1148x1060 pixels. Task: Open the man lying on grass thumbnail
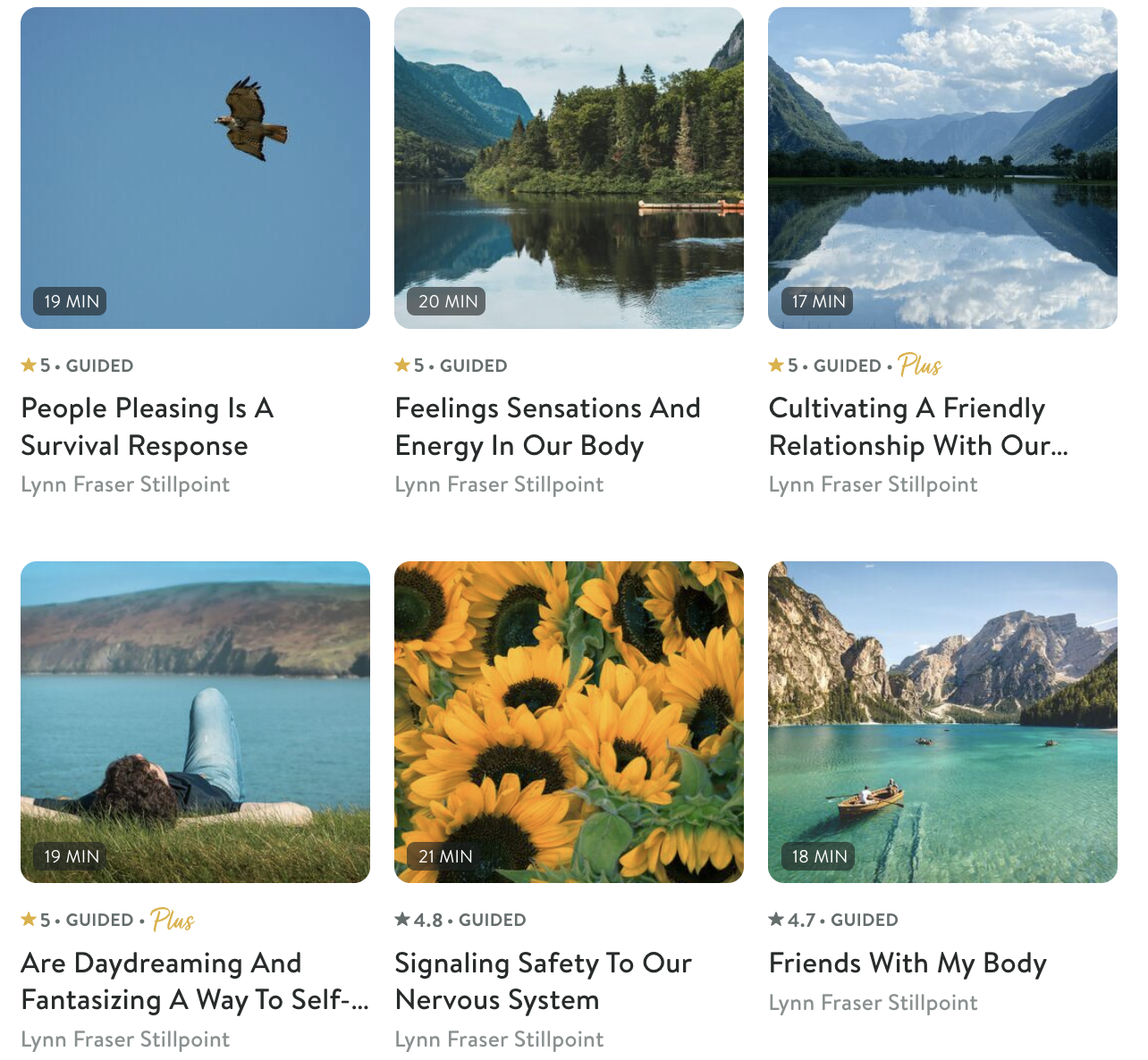(195, 722)
